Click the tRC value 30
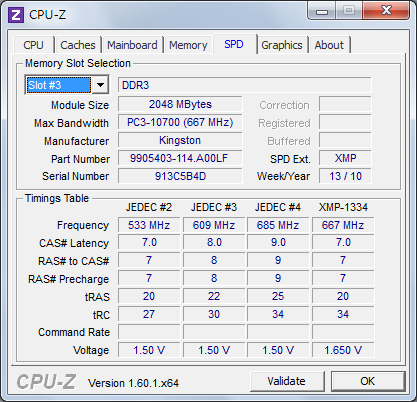The image size is (417, 402). 214,314
